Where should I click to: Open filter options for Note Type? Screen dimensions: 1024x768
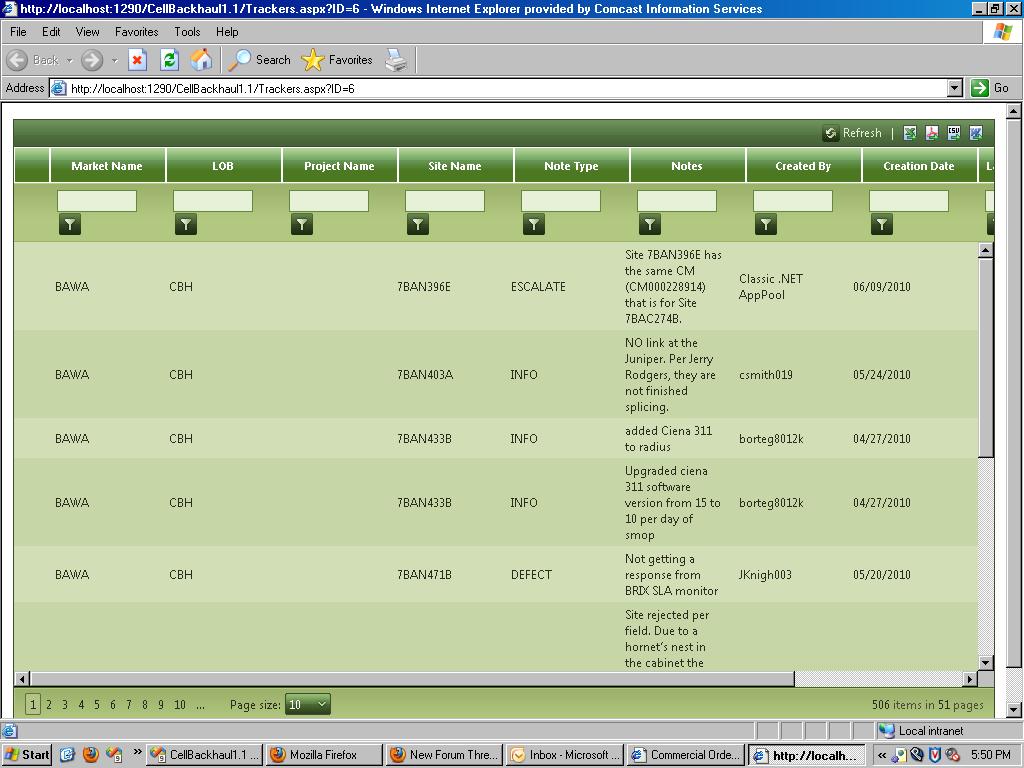click(x=534, y=225)
